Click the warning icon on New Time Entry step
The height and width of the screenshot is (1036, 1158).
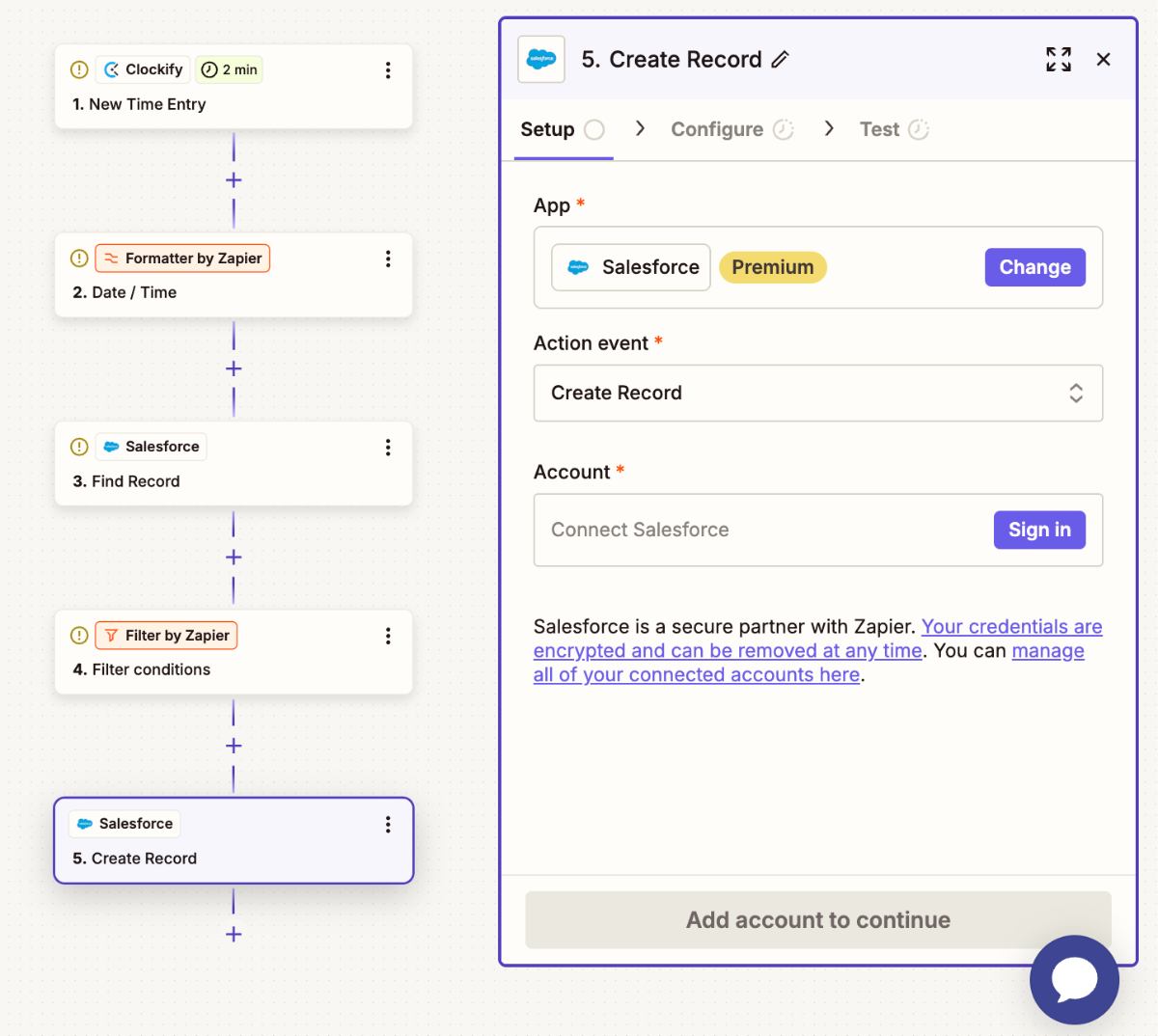78,68
